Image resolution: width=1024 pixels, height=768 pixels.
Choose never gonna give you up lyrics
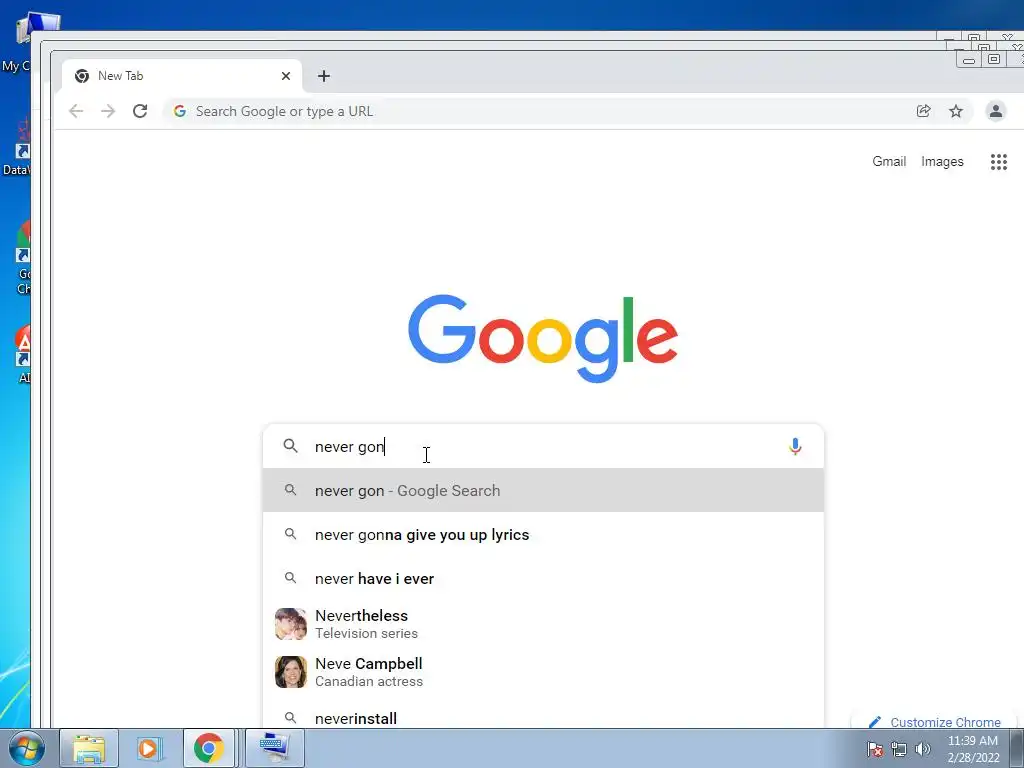pyautogui.click(x=543, y=534)
